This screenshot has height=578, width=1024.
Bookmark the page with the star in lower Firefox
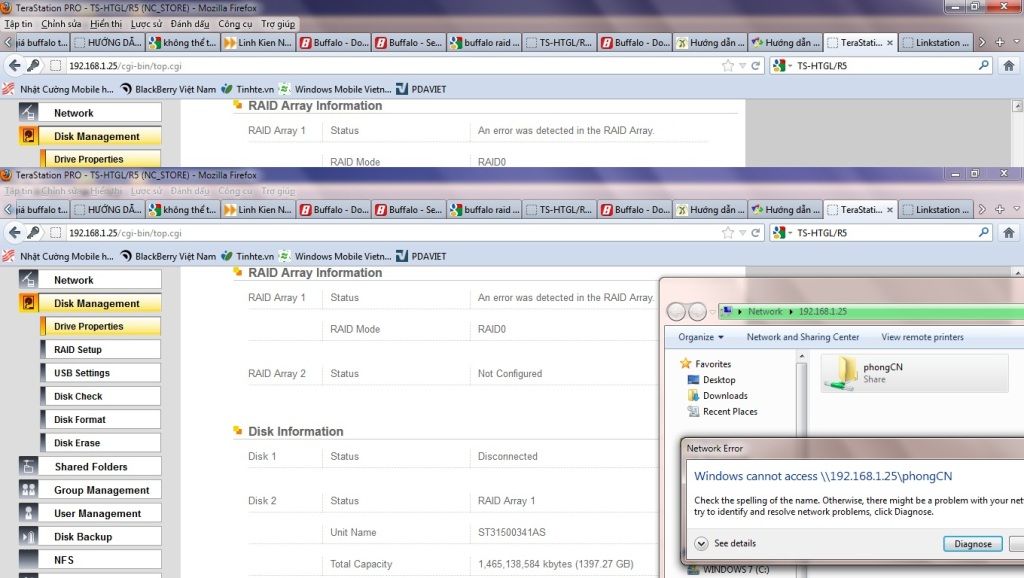click(728, 233)
